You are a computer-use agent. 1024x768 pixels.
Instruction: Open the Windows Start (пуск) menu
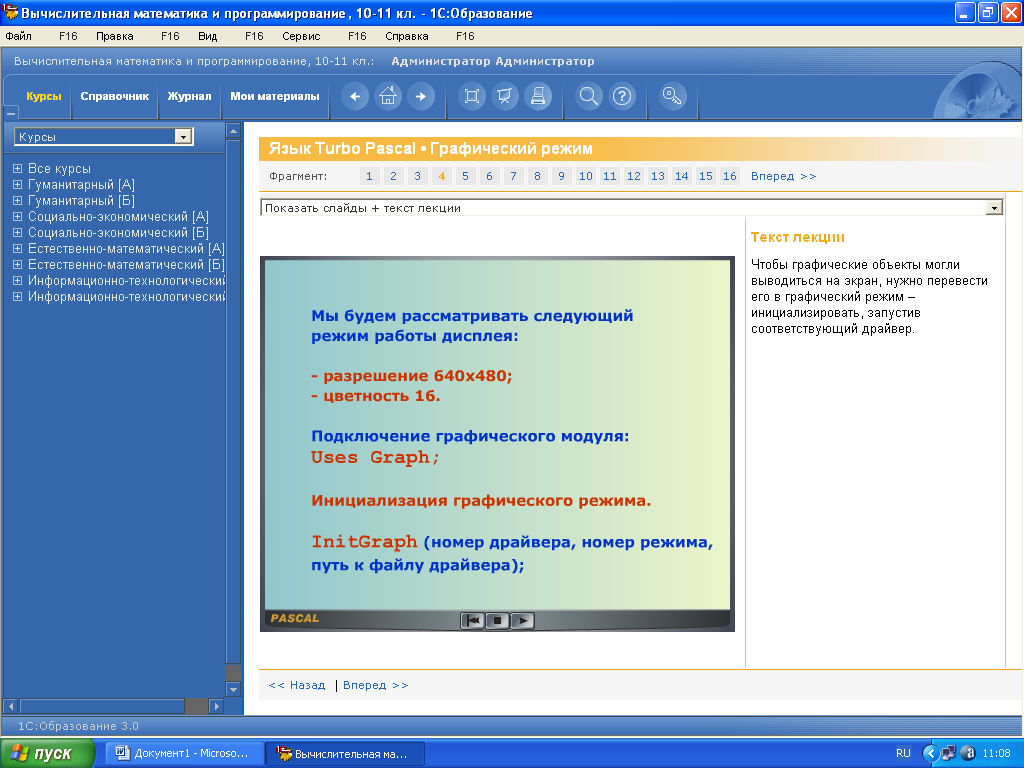click(x=47, y=753)
